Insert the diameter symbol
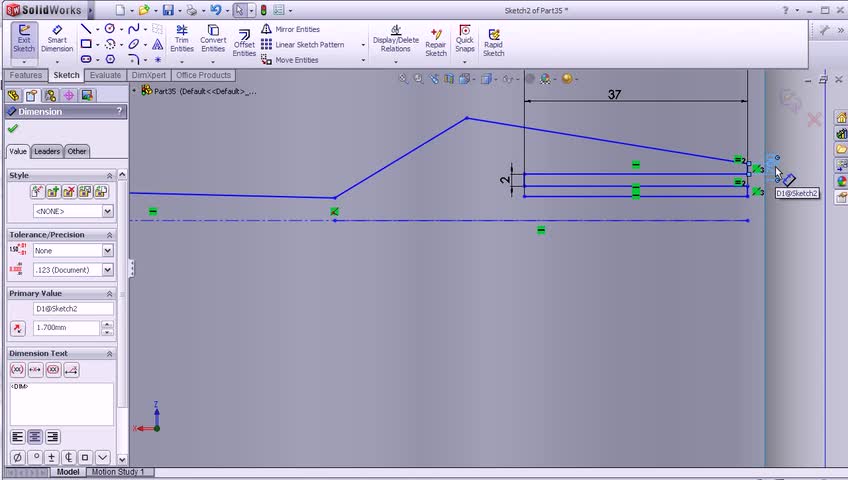This screenshot has width=848, height=480. 17,458
